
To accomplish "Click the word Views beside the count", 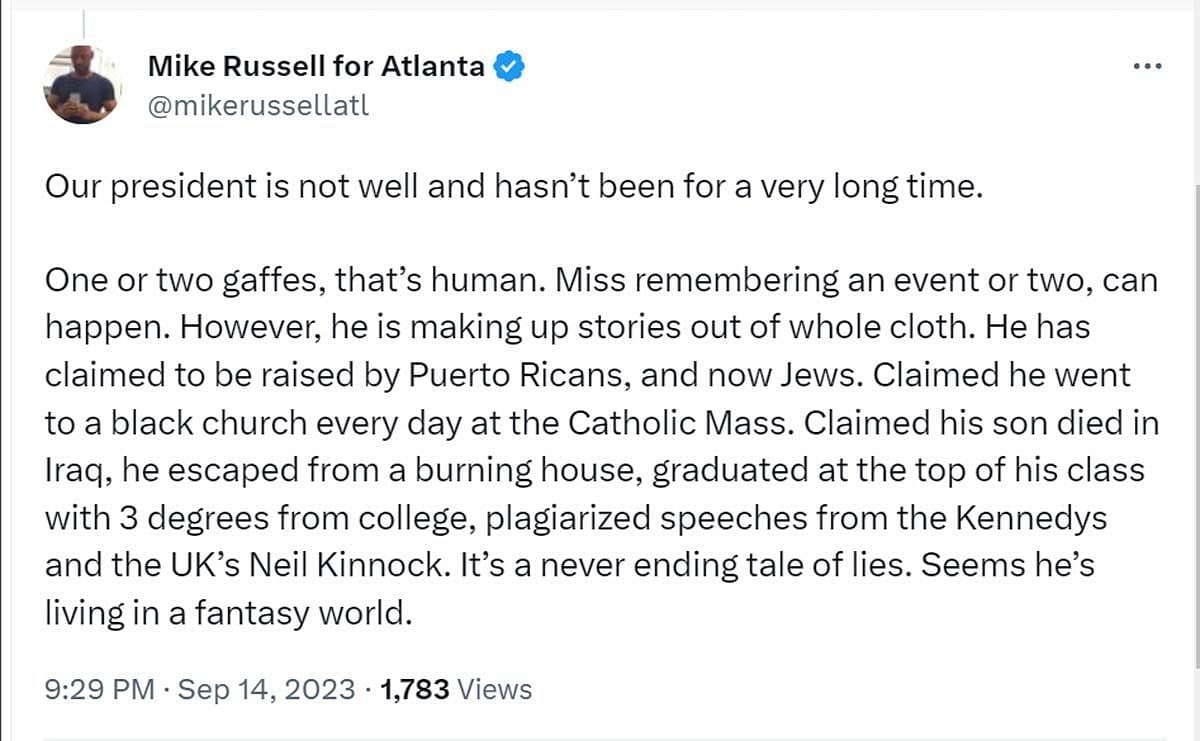I will click(x=495, y=689).
